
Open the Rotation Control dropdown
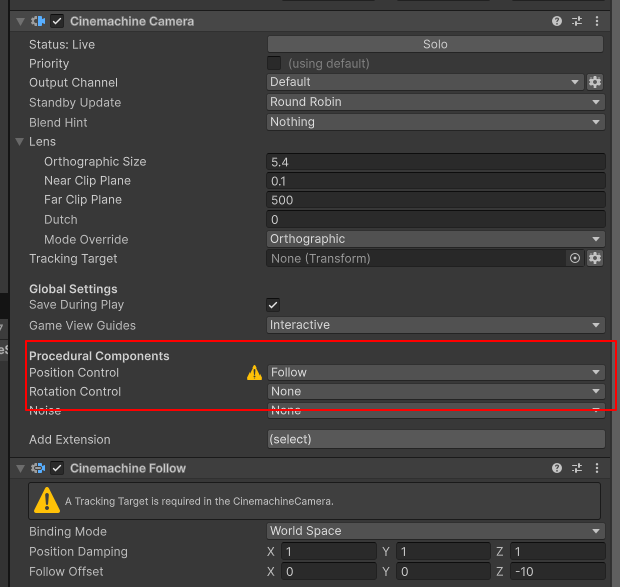(436, 391)
